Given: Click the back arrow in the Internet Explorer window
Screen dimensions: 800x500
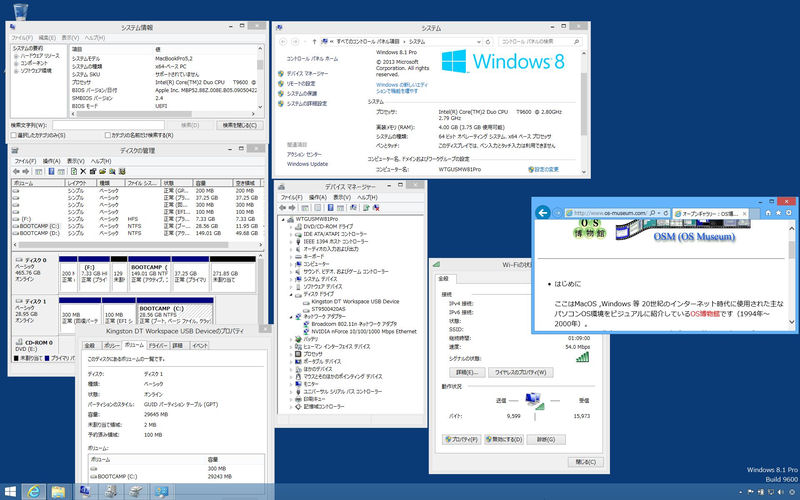Looking at the screenshot, I should (x=543, y=213).
